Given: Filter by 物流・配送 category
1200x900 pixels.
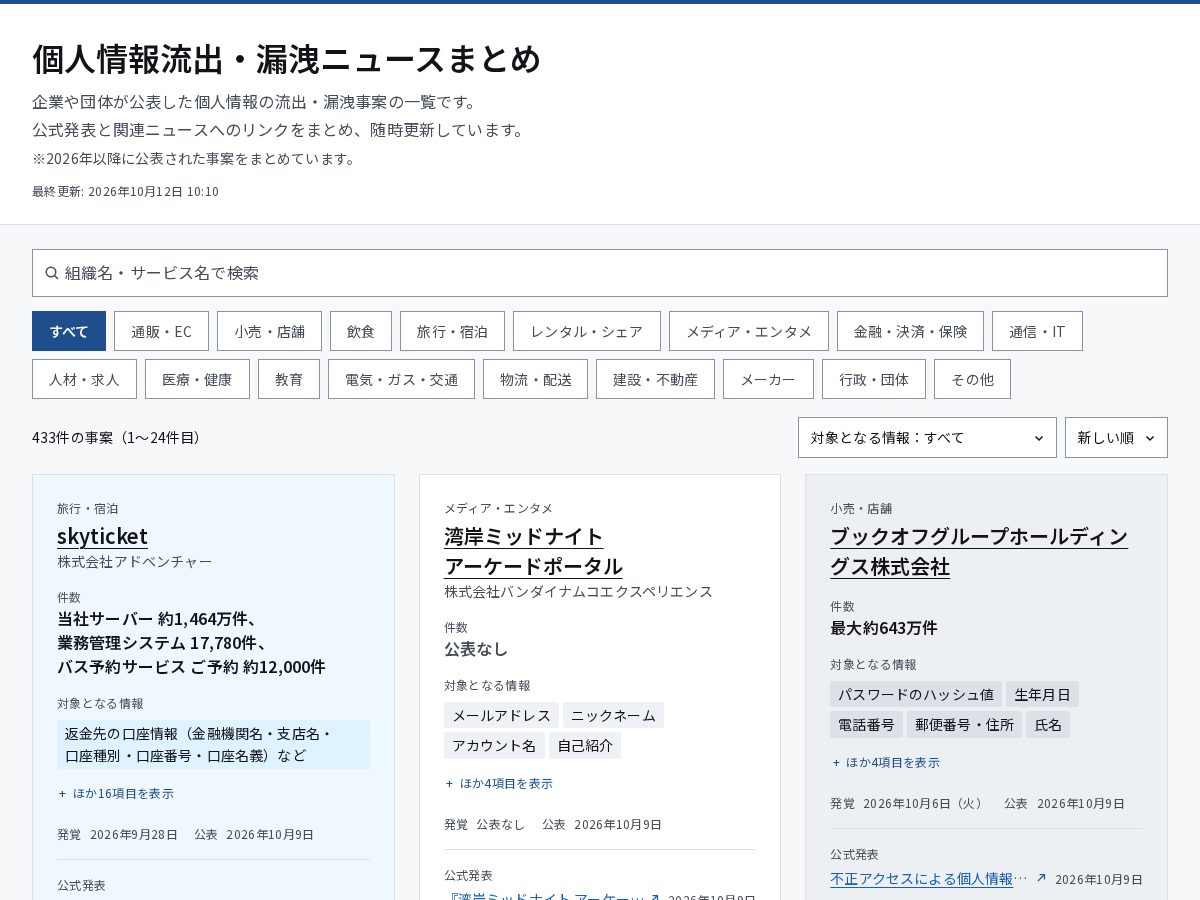Looking at the screenshot, I should point(535,379).
